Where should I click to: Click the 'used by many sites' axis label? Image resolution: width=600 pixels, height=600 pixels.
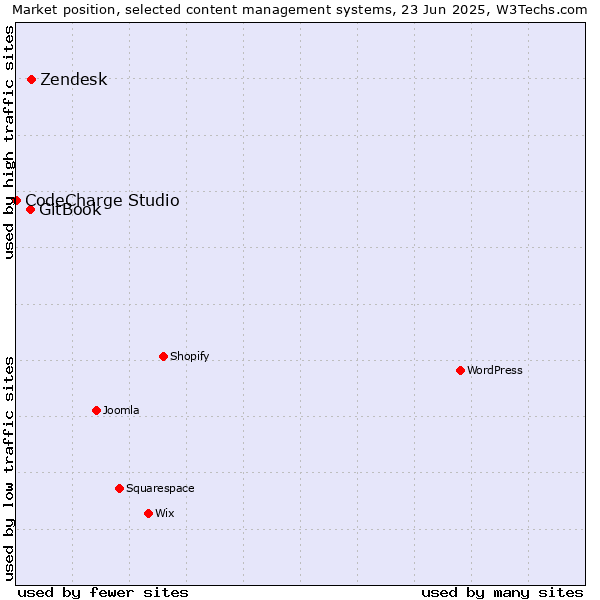pyautogui.click(x=502, y=593)
